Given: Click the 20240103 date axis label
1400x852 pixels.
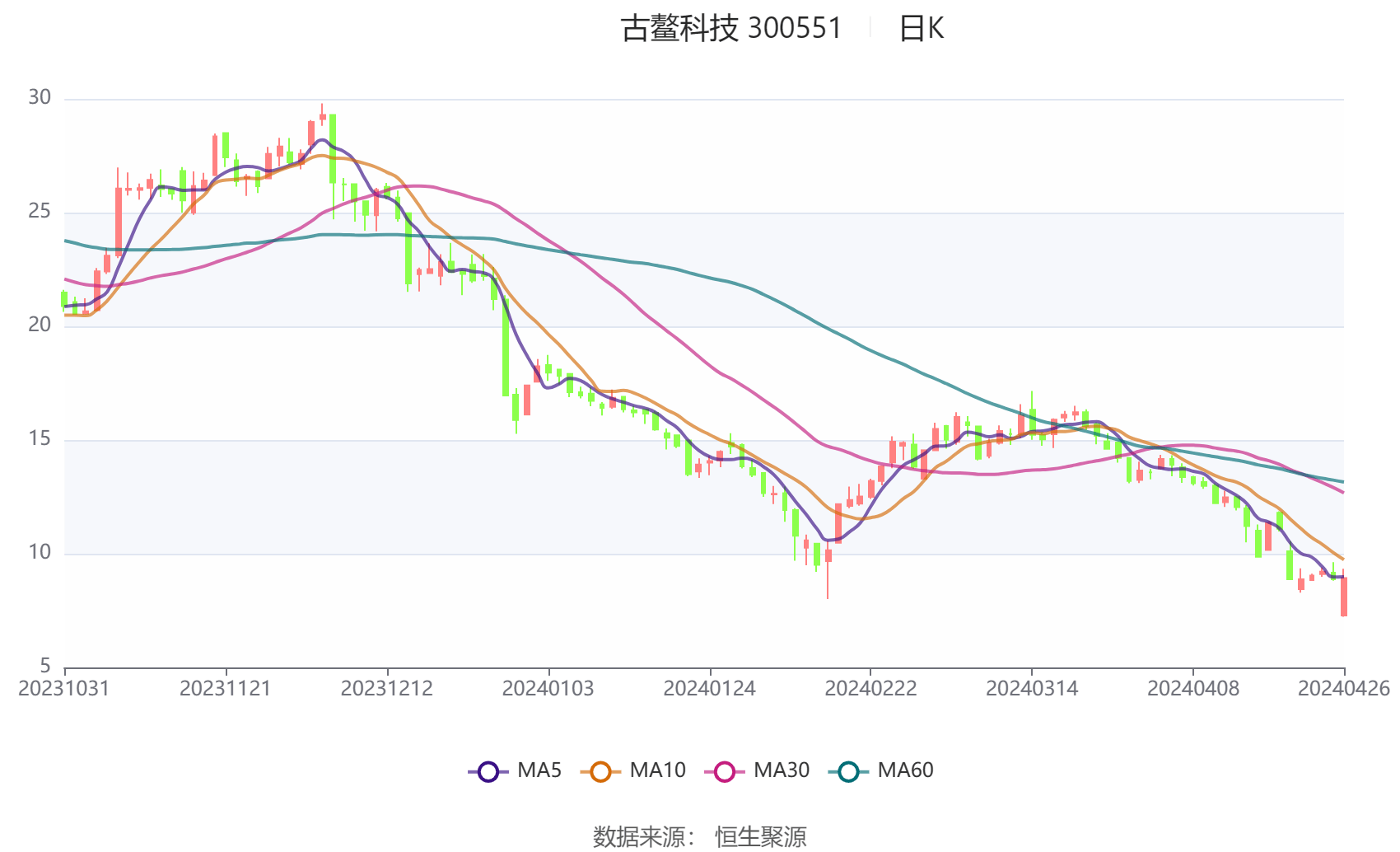Looking at the screenshot, I should pos(548,688).
